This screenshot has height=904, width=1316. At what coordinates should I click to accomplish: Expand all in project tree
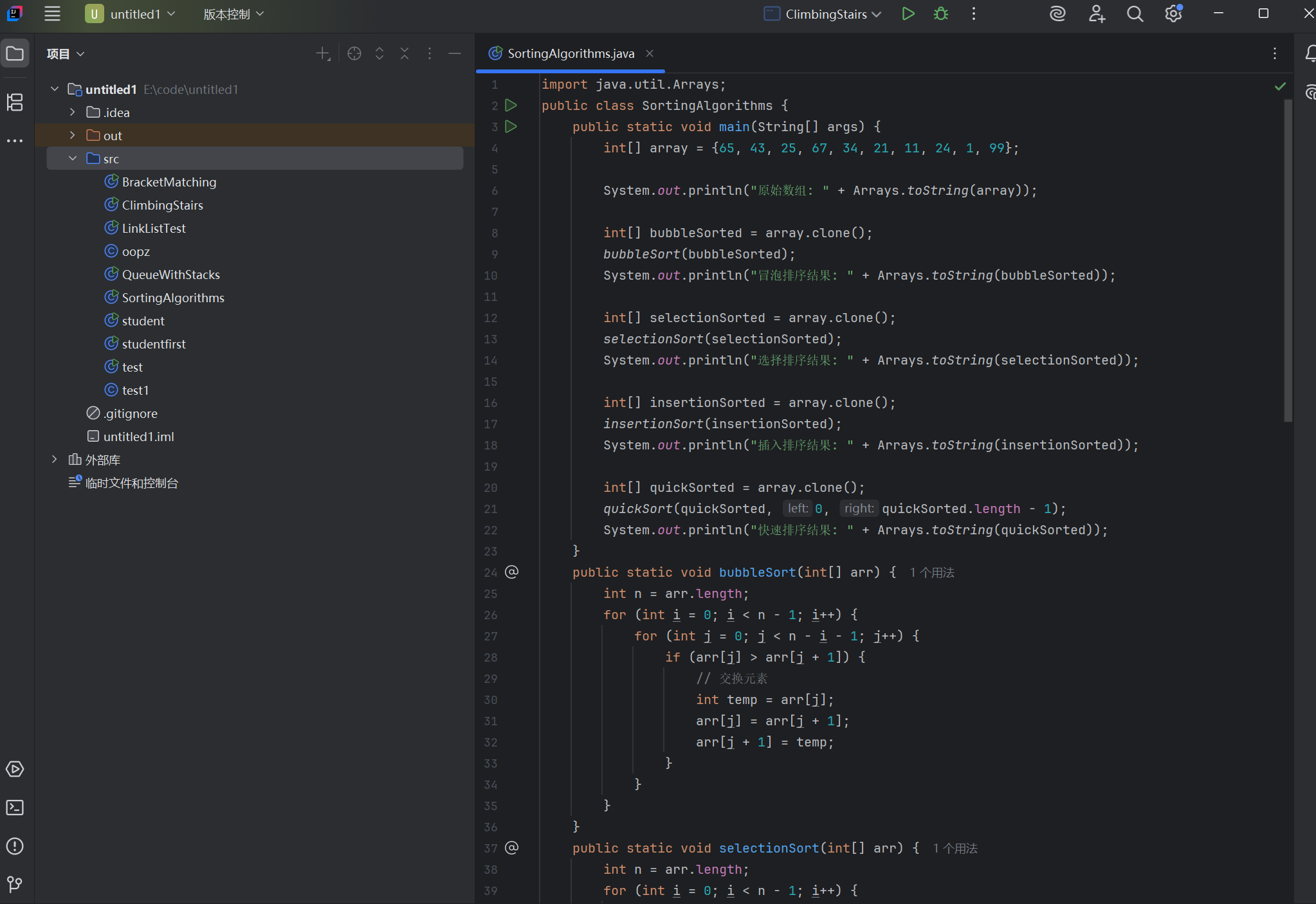pyautogui.click(x=379, y=53)
